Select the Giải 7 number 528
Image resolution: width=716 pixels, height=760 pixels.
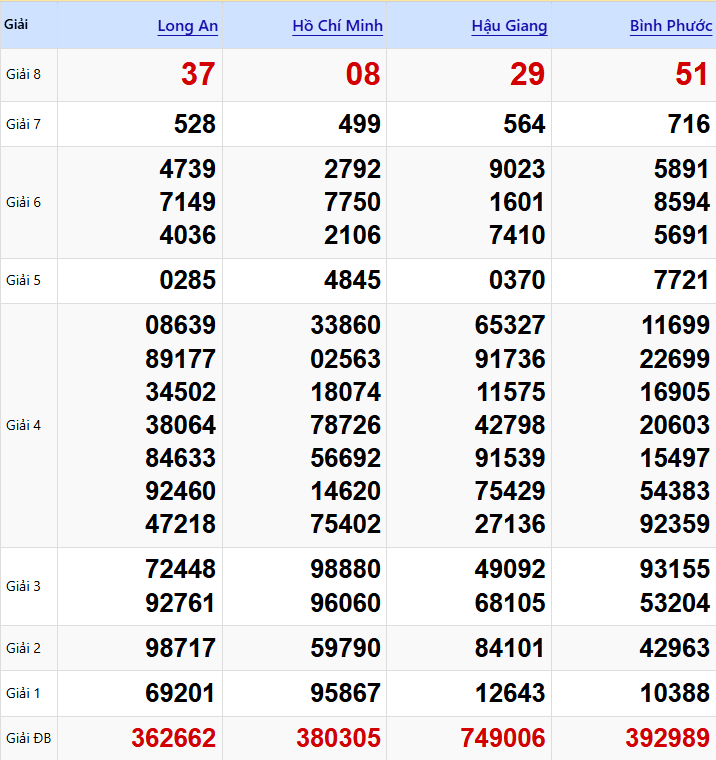194,124
